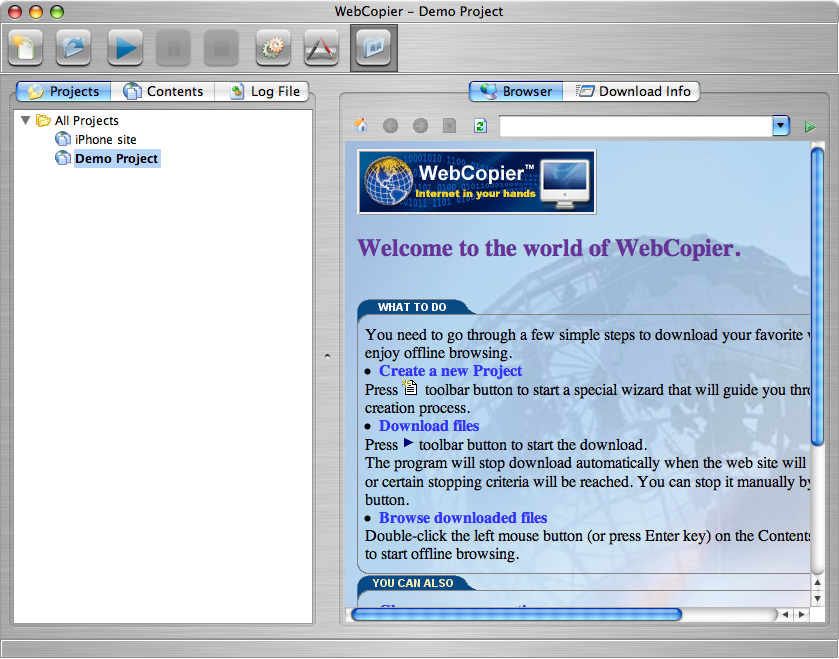Click the Demo Project globe icon
The height and width of the screenshot is (659, 839).
(63, 158)
